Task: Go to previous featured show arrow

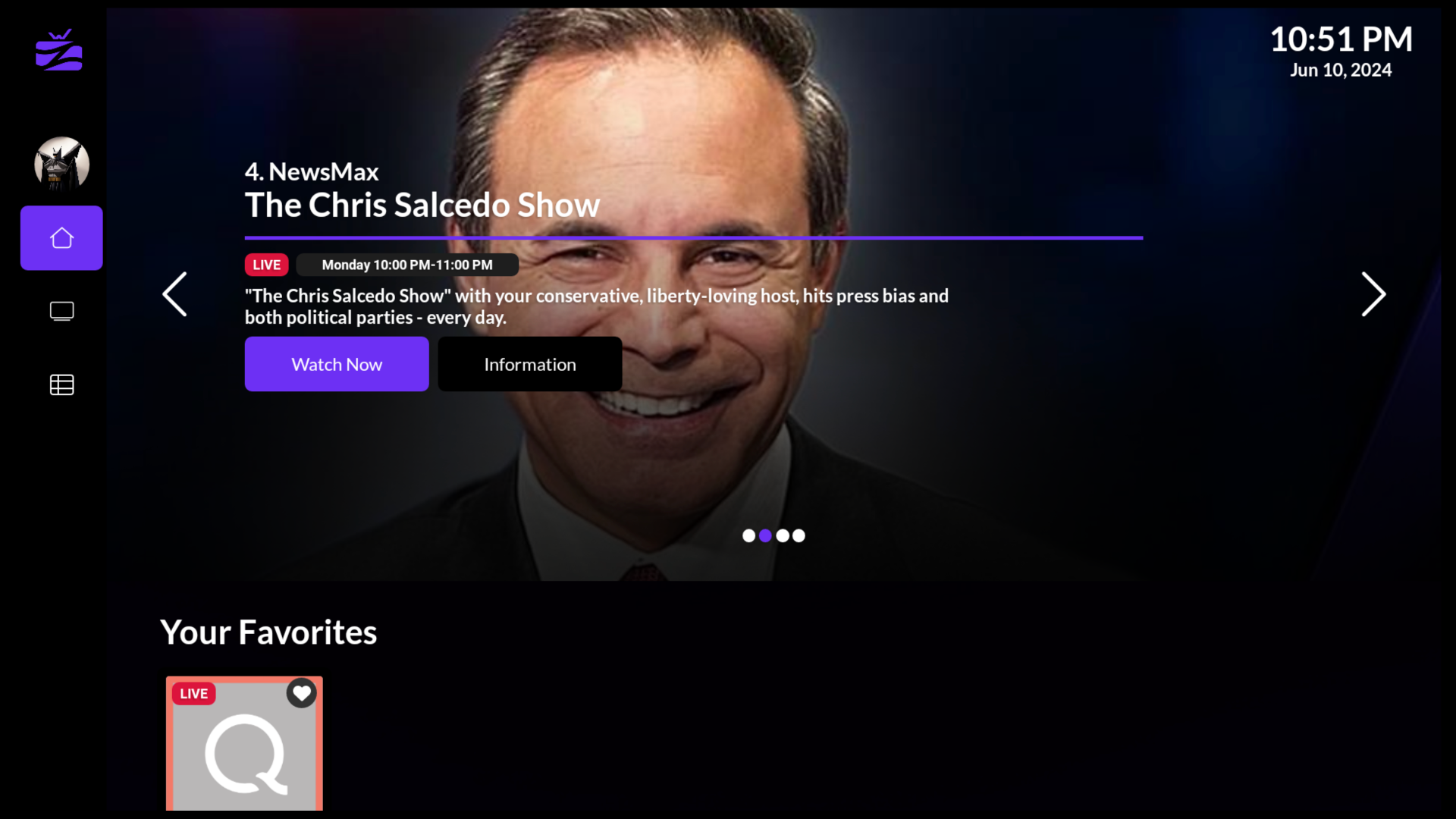Action: [x=174, y=294]
